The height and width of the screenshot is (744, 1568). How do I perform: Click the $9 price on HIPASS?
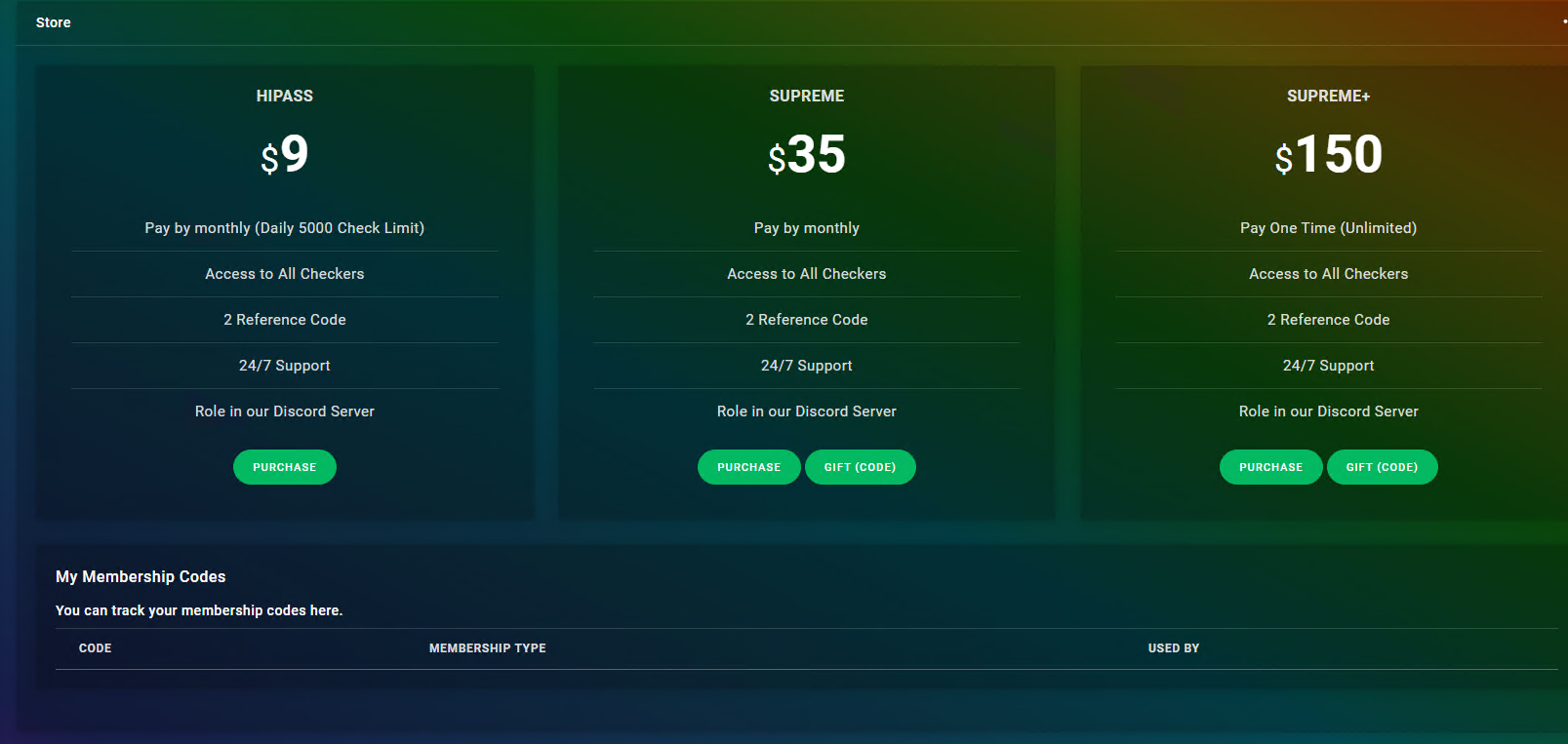(285, 155)
